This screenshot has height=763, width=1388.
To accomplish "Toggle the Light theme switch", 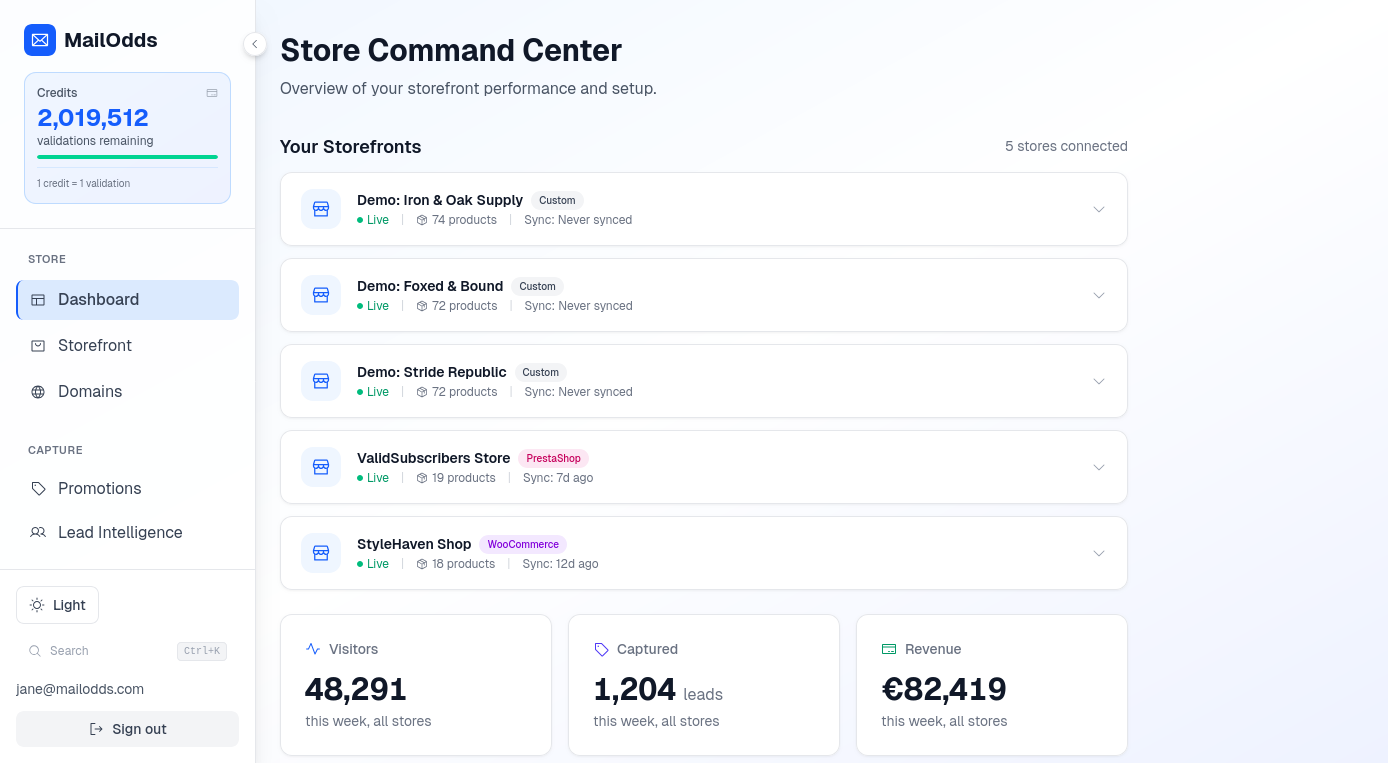I will 57,605.
